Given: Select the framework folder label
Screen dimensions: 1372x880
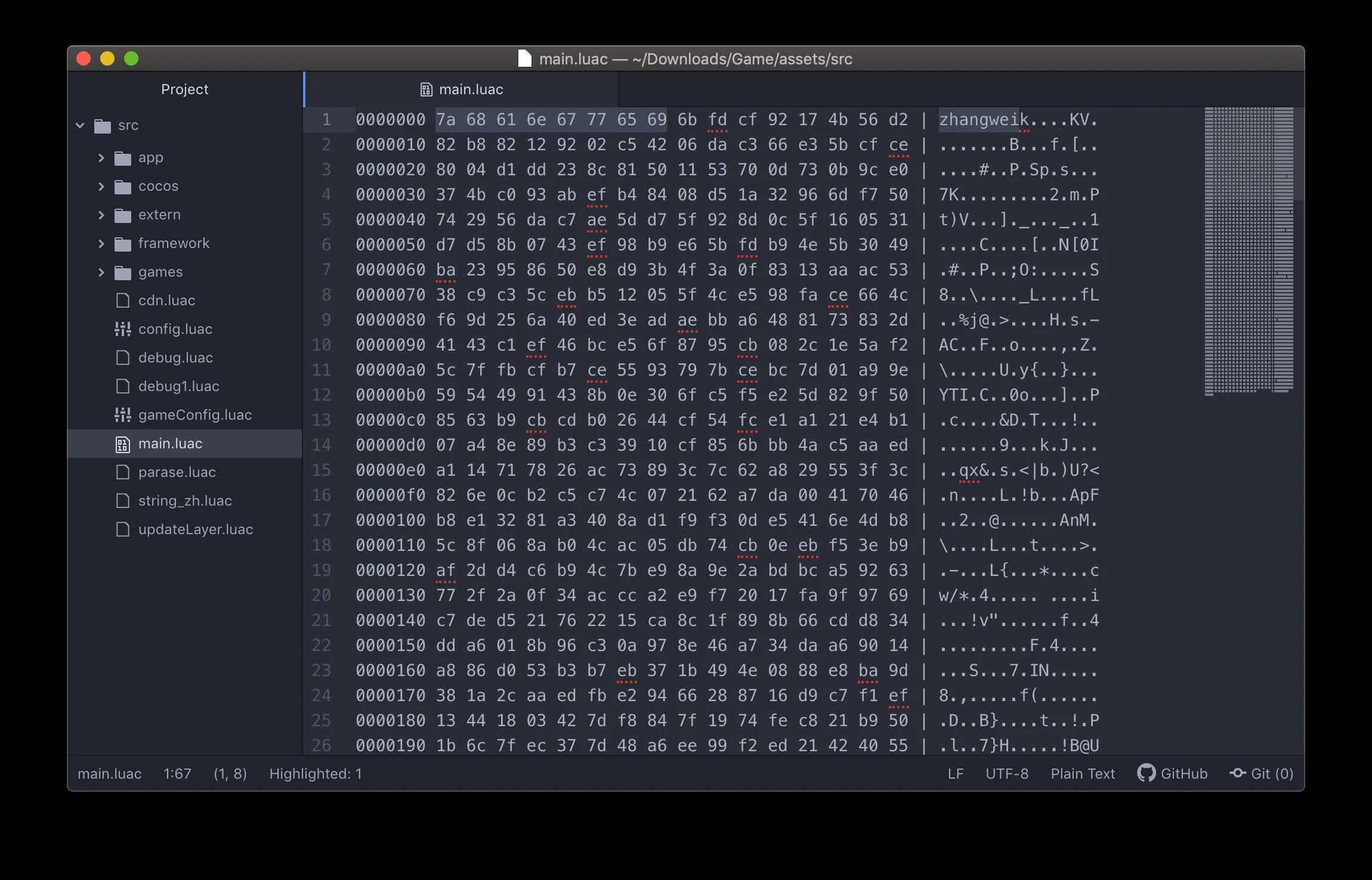Looking at the screenshot, I should [x=174, y=243].
